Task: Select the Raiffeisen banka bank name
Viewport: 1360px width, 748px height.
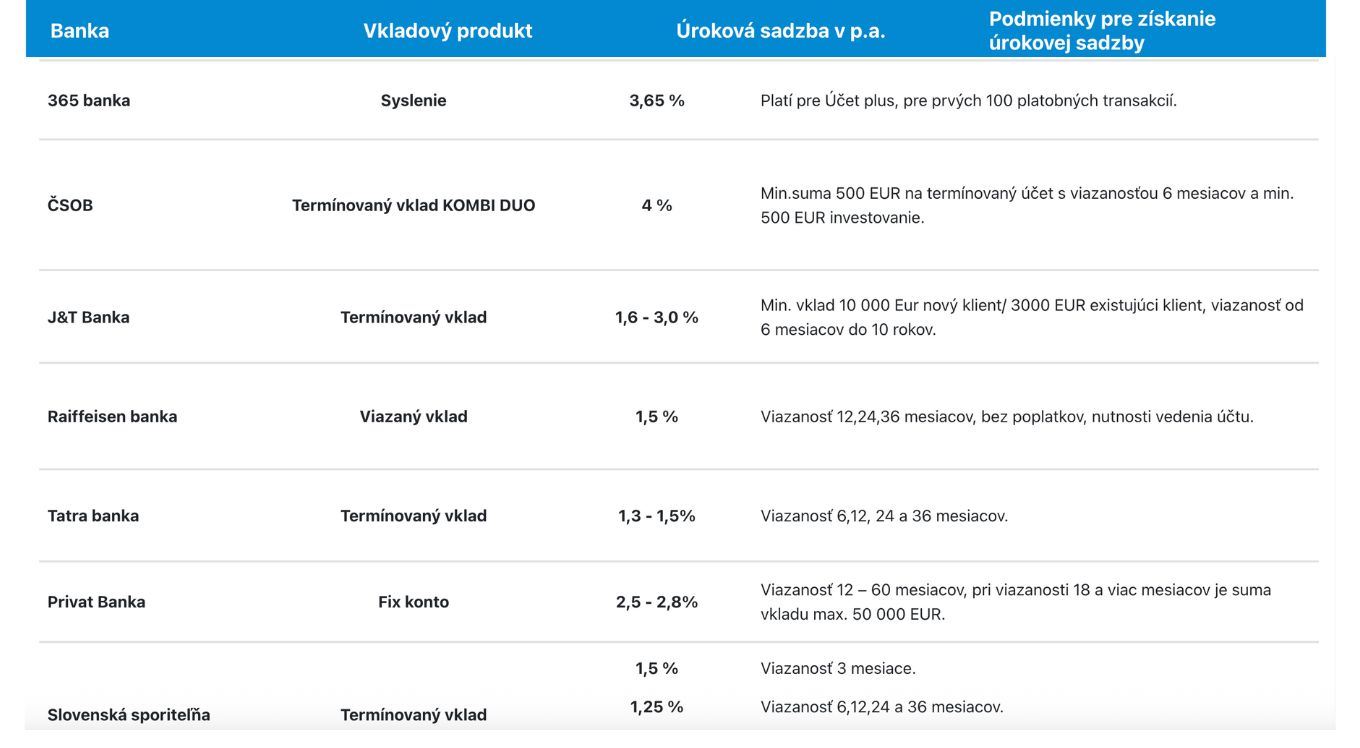Action: coord(112,416)
